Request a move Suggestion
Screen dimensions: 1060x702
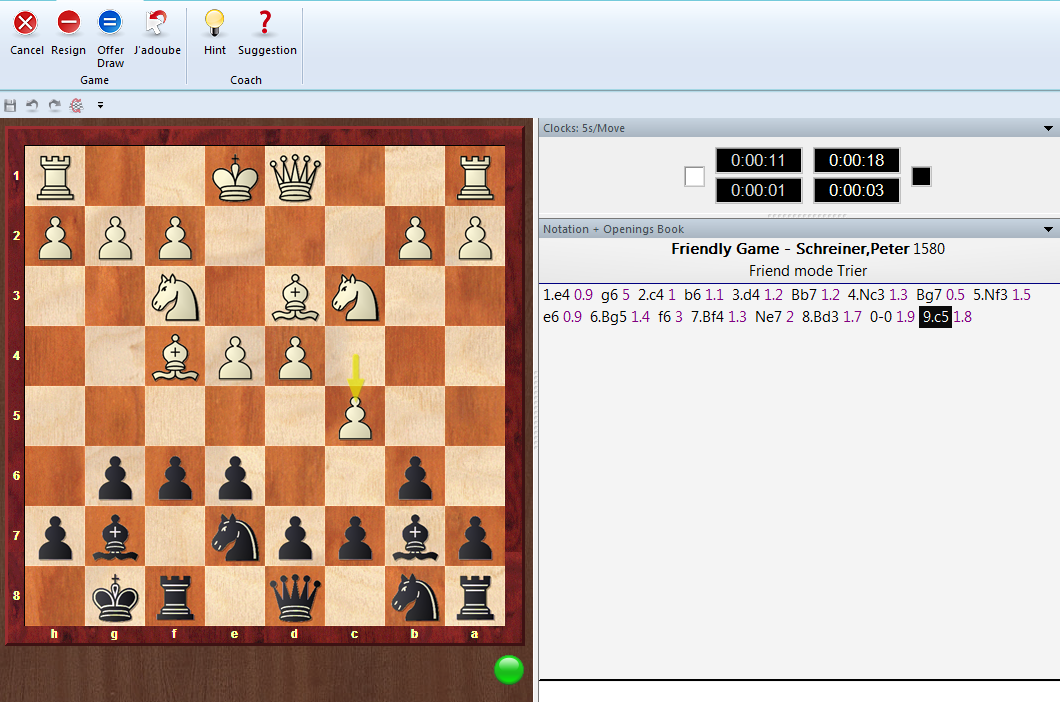tap(266, 22)
